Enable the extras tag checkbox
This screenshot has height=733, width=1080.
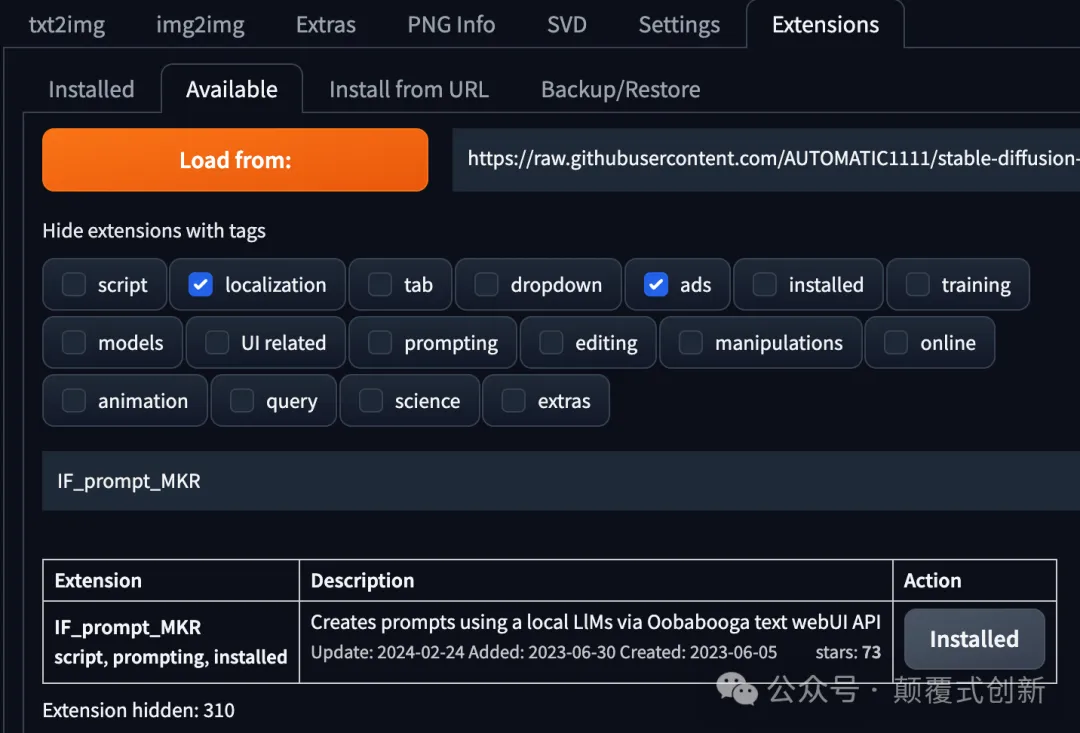[x=513, y=400]
